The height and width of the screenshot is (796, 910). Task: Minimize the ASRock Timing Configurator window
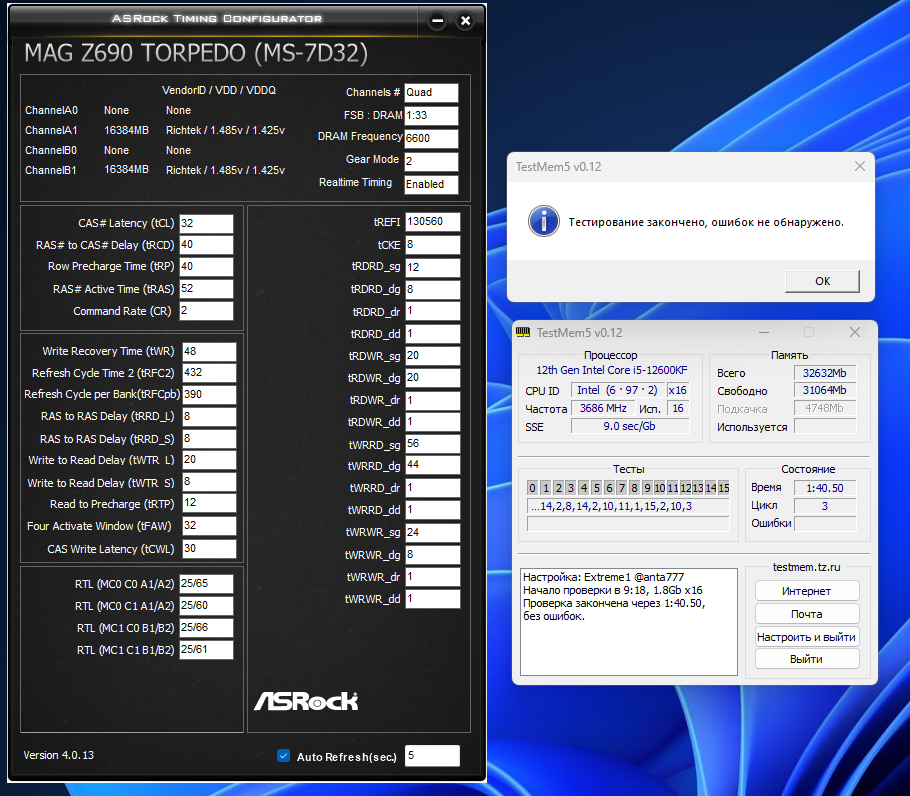438,21
